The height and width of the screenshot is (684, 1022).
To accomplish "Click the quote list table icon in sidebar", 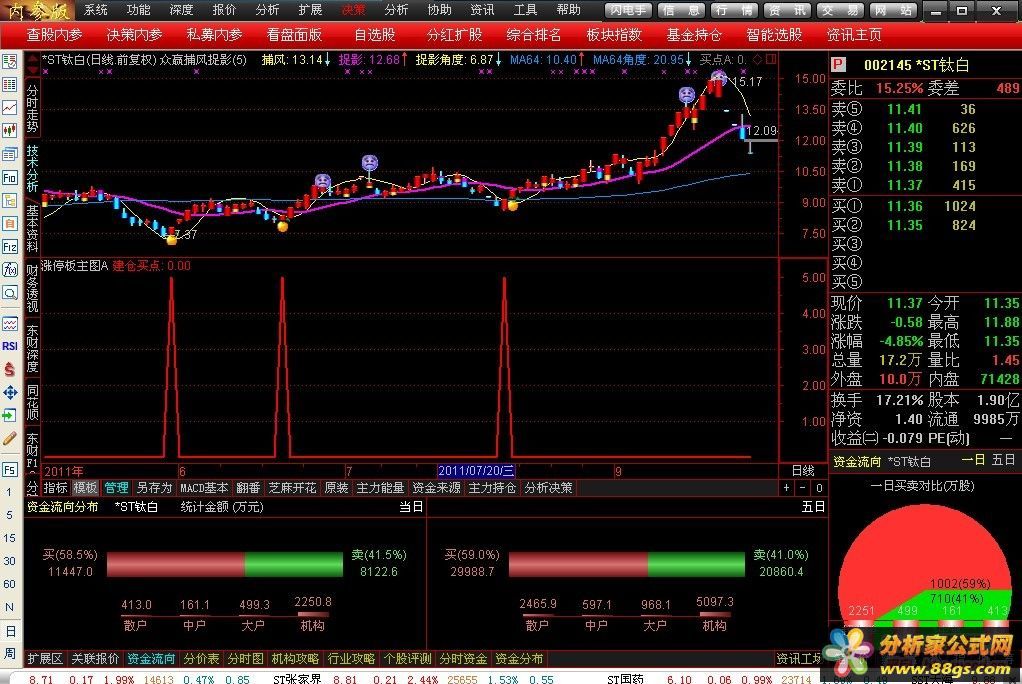I will pos(10,85).
